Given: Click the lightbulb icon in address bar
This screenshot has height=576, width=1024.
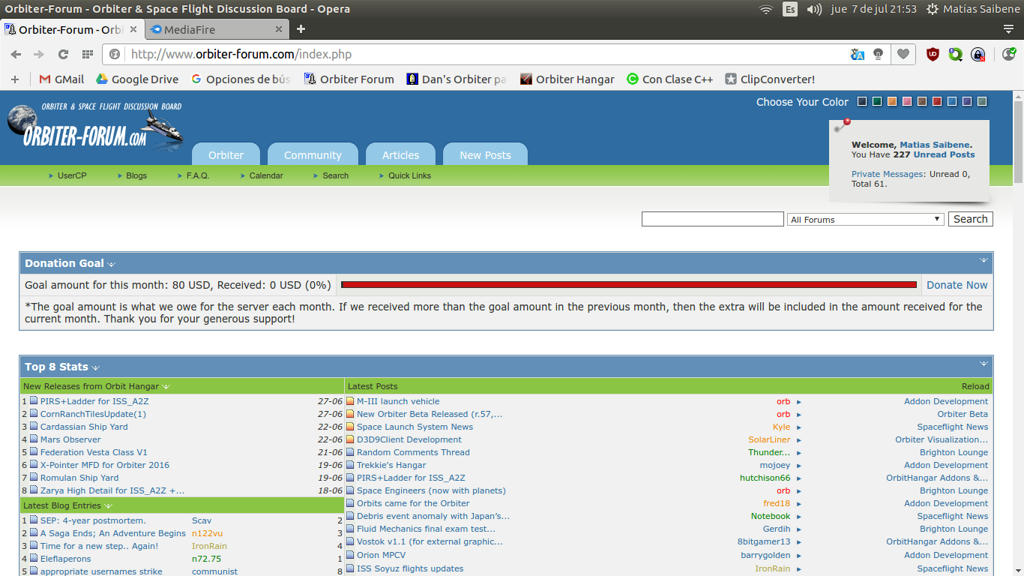Looking at the screenshot, I should pyautogui.click(x=878, y=54).
